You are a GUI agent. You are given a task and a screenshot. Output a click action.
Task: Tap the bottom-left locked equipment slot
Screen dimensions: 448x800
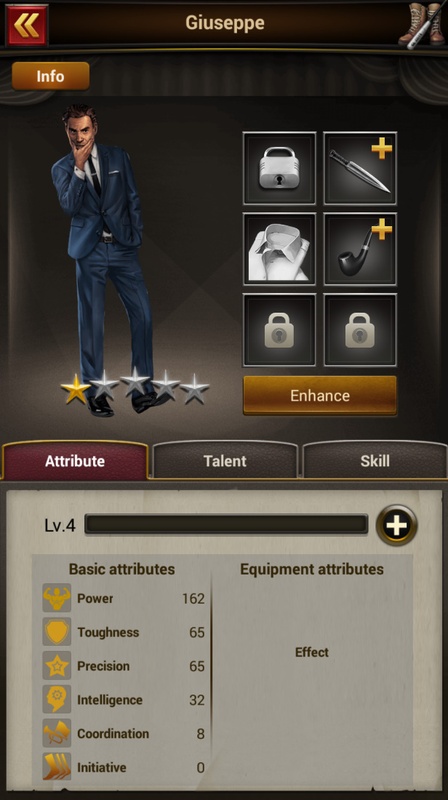[x=279, y=330]
